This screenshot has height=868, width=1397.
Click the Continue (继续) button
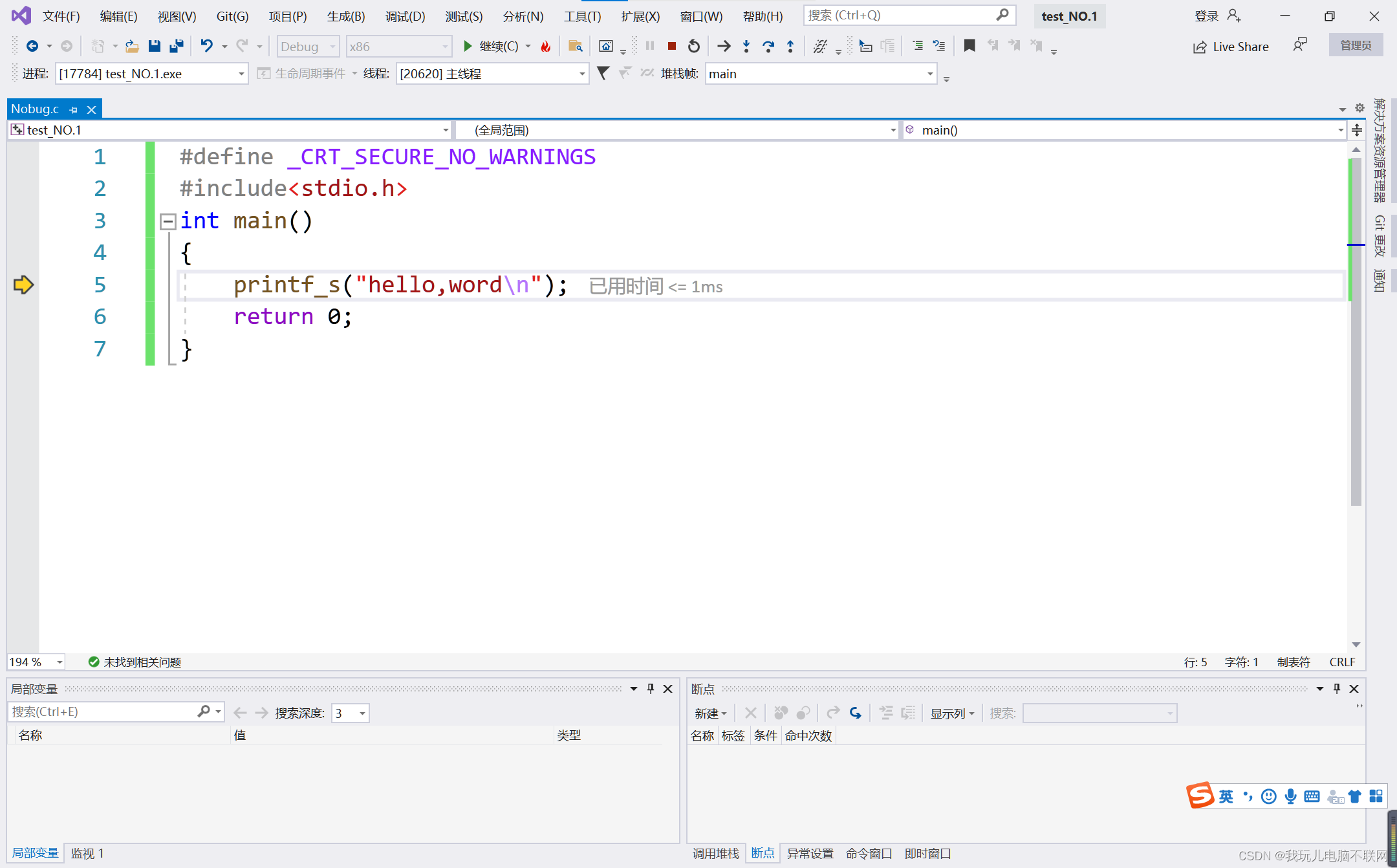tap(492, 46)
